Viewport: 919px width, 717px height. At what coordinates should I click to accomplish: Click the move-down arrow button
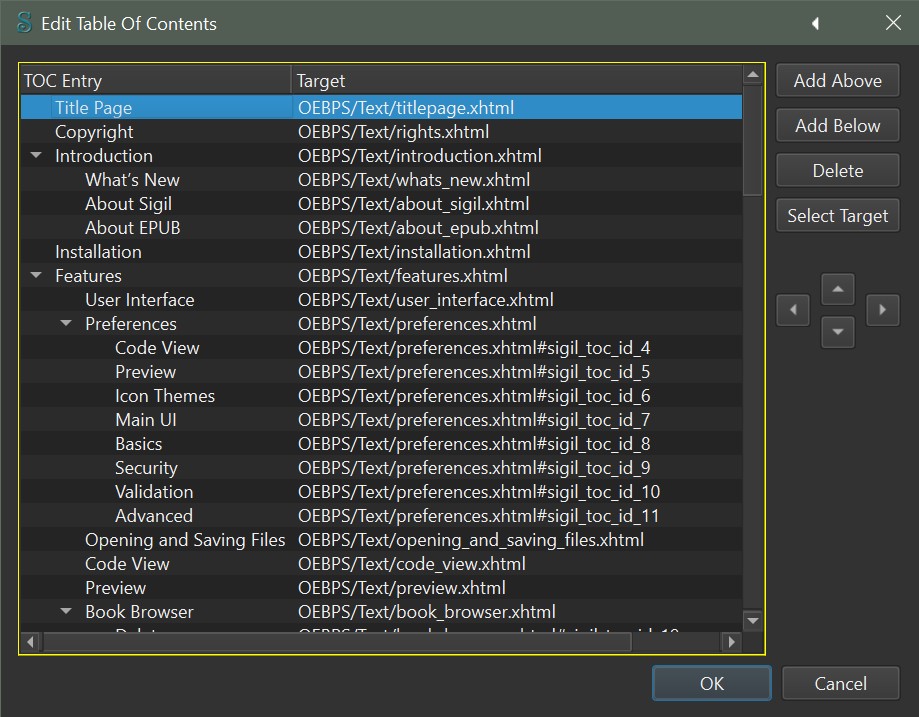coord(838,331)
